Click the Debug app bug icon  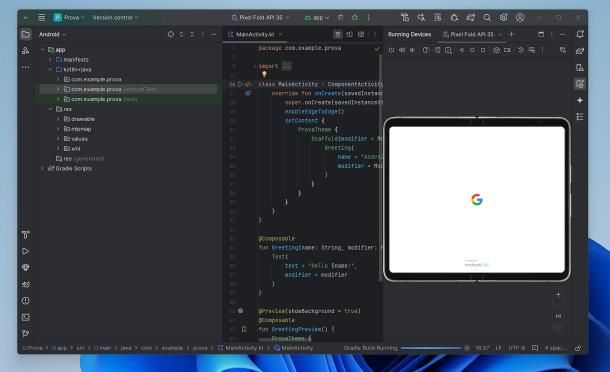pos(355,18)
